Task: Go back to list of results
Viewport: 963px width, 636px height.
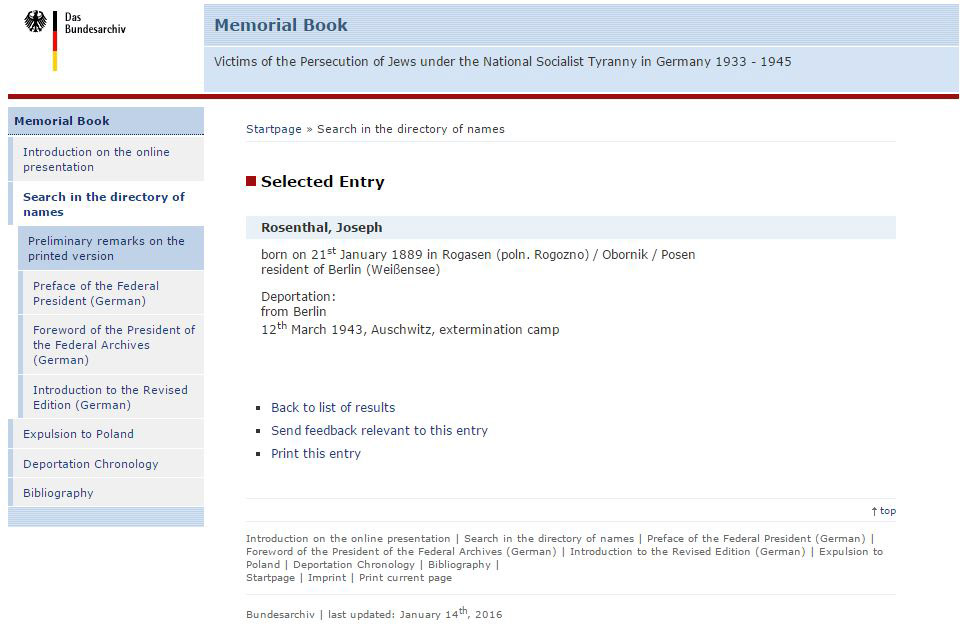Action: point(333,408)
